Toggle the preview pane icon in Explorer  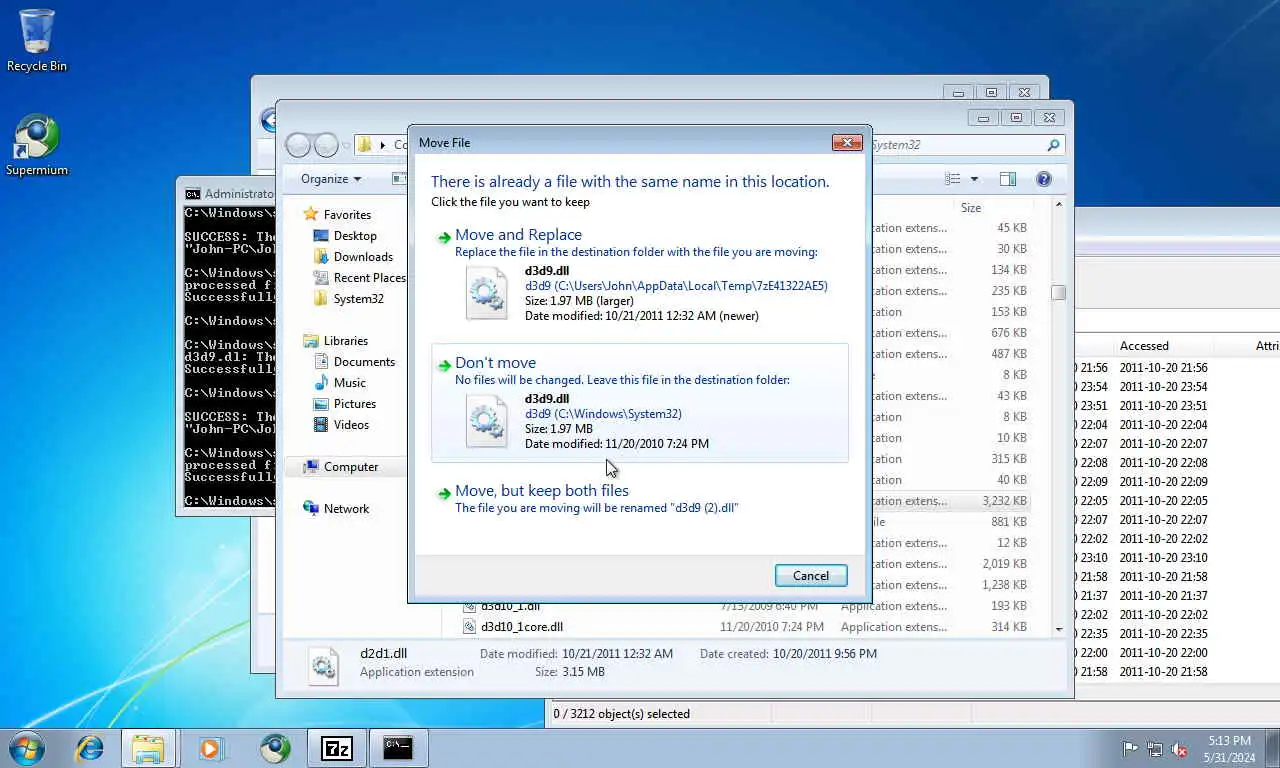(x=1008, y=179)
